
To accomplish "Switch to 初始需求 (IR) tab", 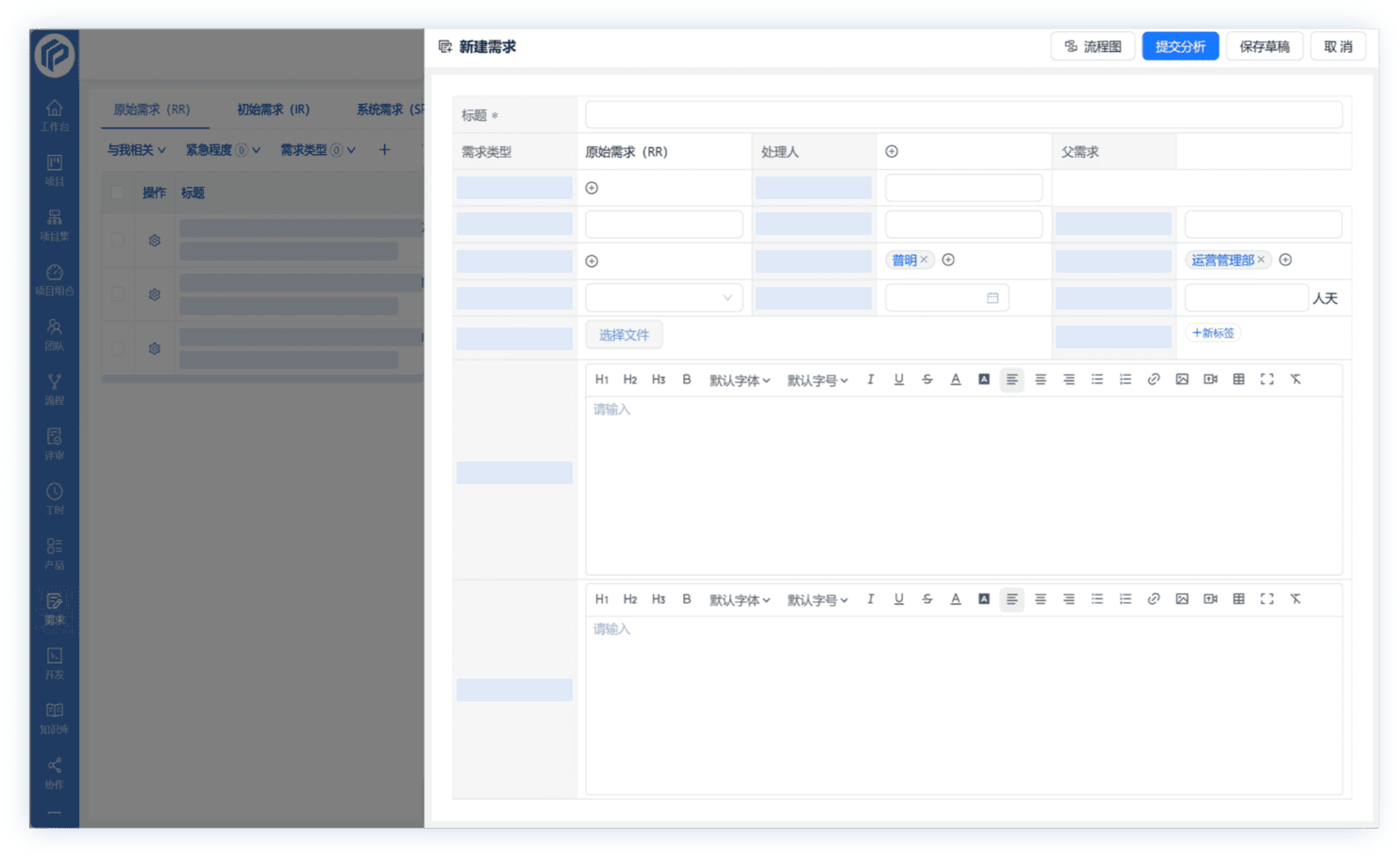I will [x=273, y=109].
